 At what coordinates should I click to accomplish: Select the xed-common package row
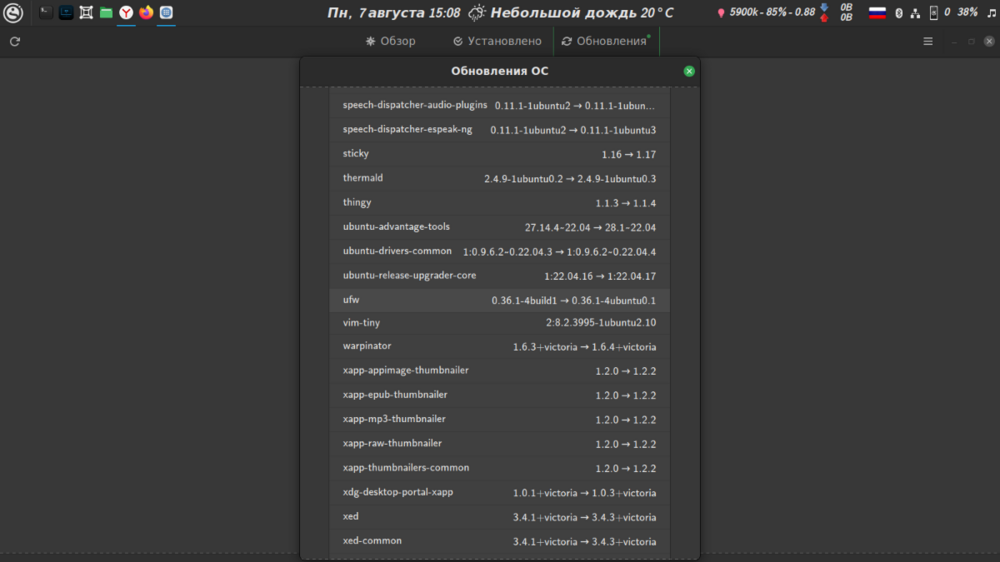coord(499,541)
